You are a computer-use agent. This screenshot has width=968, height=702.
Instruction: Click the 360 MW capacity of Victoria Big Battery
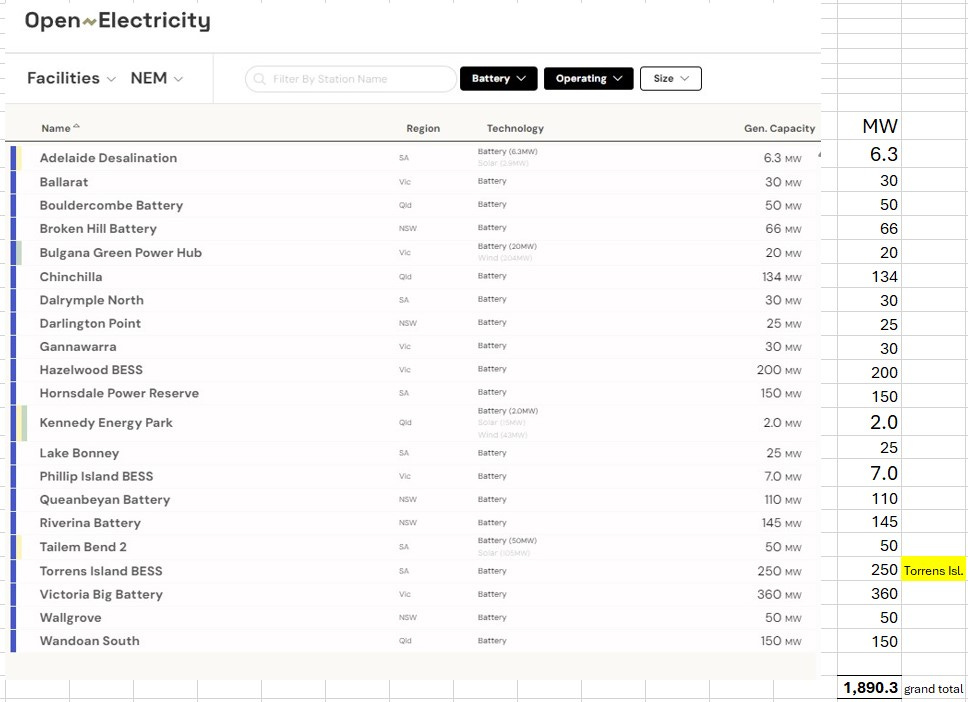pyautogui.click(x=779, y=595)
